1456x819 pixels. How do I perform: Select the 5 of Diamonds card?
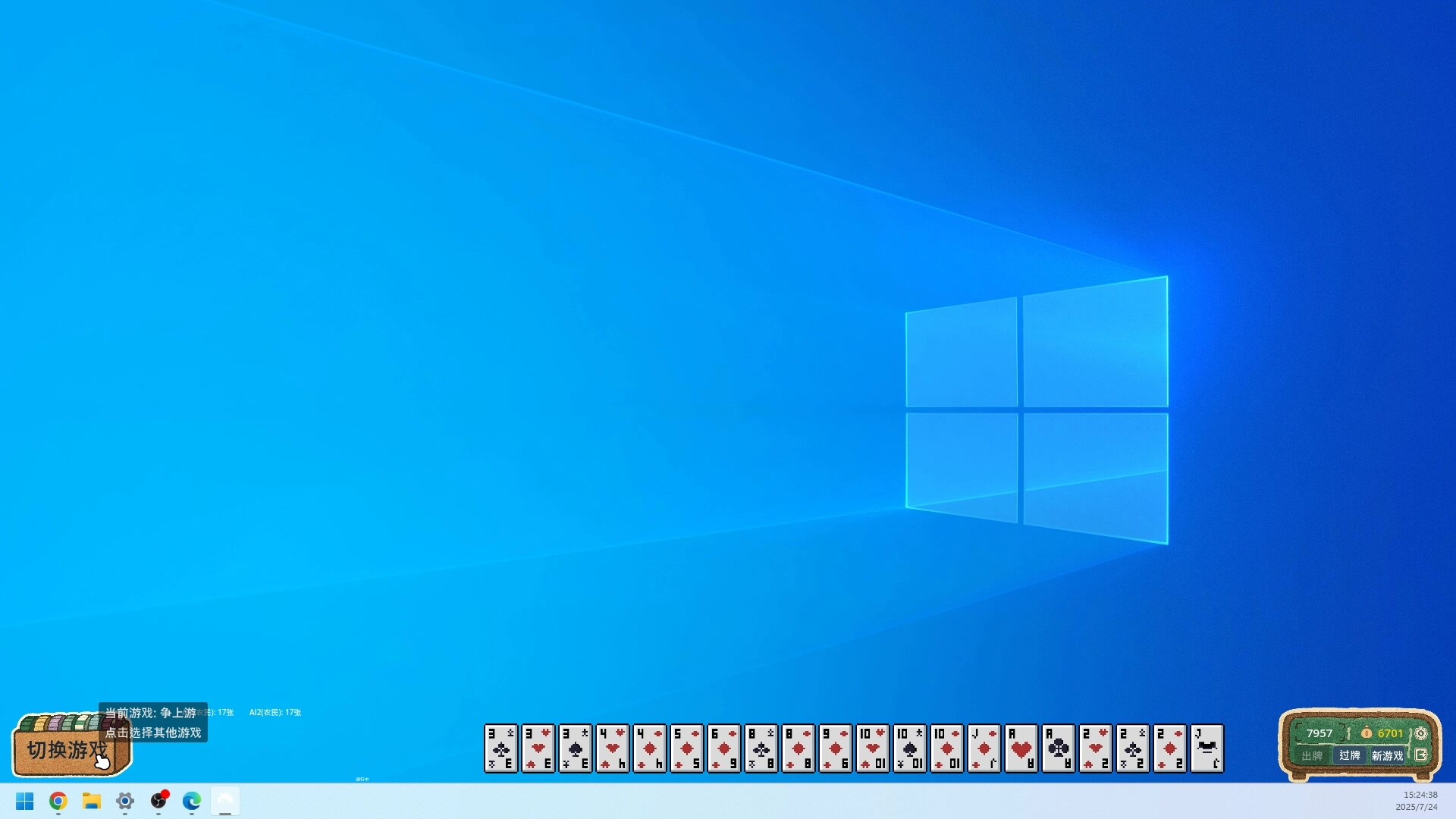pos(686,749)
